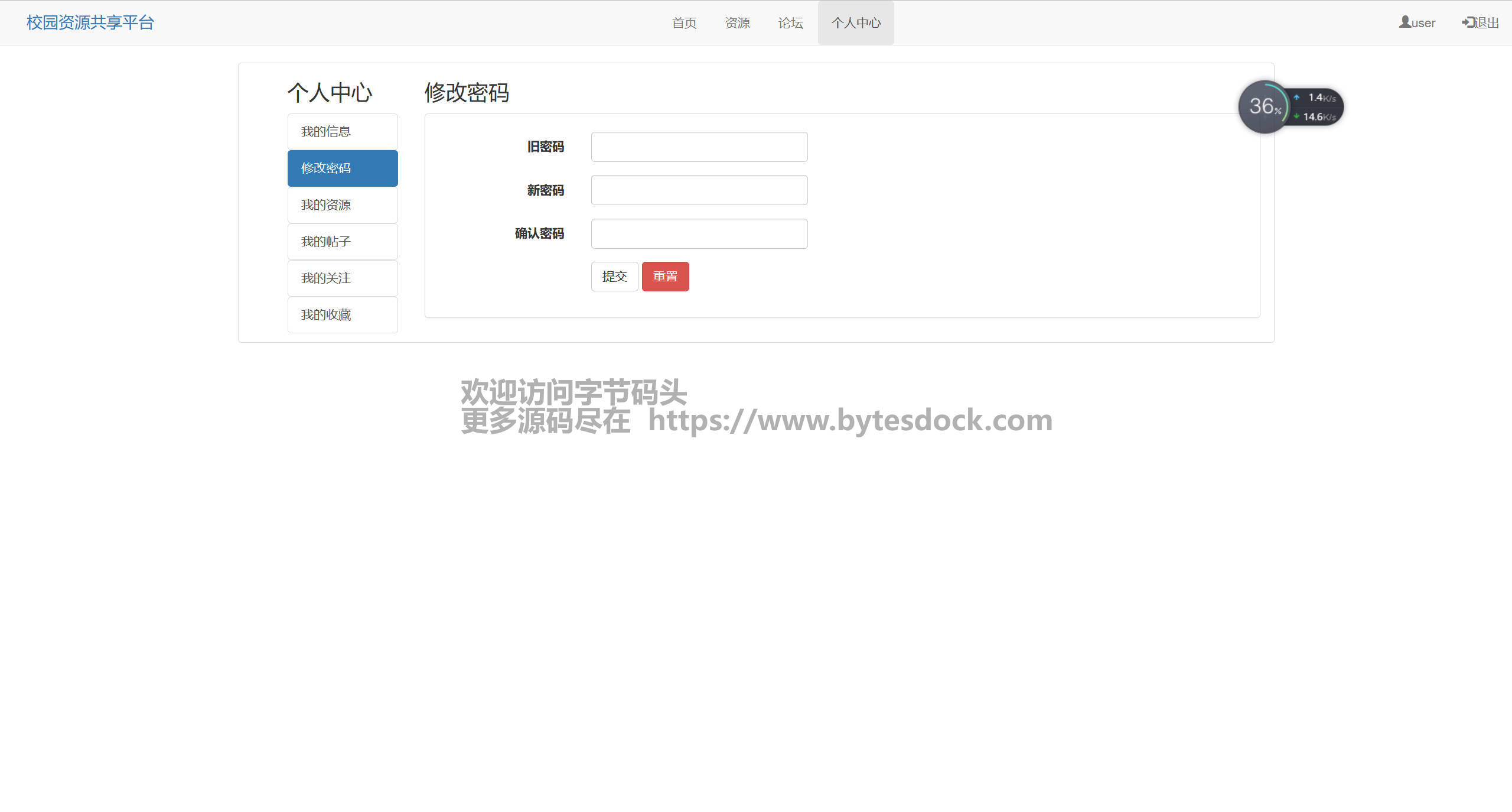Focus the 确认密码 input field
The height and width of the screenshot is (812, 1512).
tap(699, 234)
